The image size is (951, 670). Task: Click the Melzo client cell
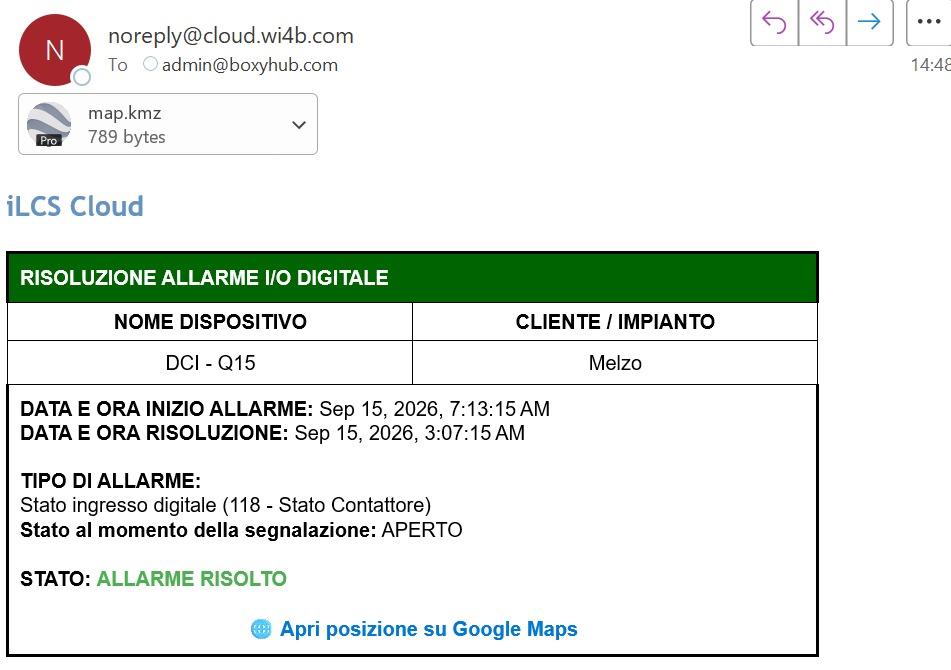pyautogui.click(x=615, y=363)
